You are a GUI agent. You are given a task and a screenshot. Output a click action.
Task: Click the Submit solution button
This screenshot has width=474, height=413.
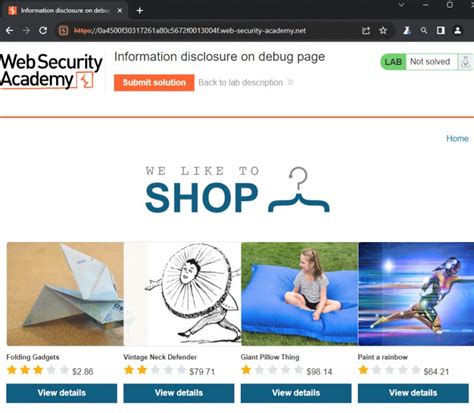[154, 83]
